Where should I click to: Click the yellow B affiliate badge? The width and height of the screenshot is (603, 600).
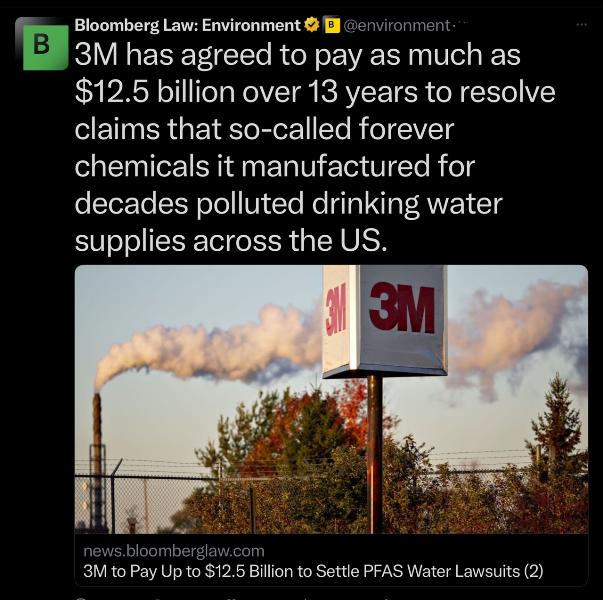[332, 25]
